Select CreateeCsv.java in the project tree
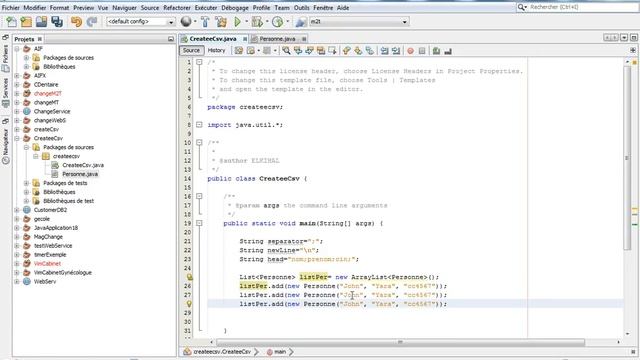This screenshot has height=360, width=640. (83, 165)
